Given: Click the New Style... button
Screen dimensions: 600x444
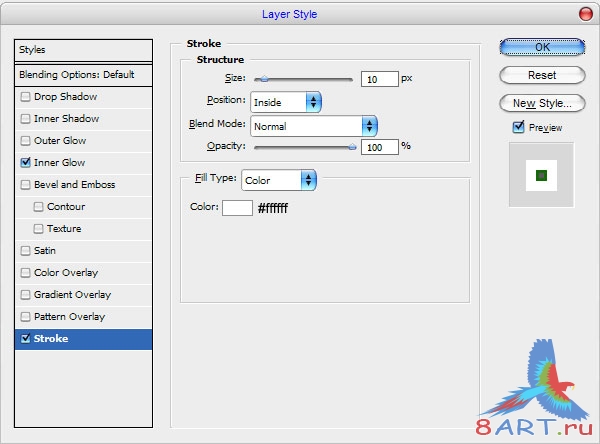Looking at the screenshot, I should click(x=541, y=103).
